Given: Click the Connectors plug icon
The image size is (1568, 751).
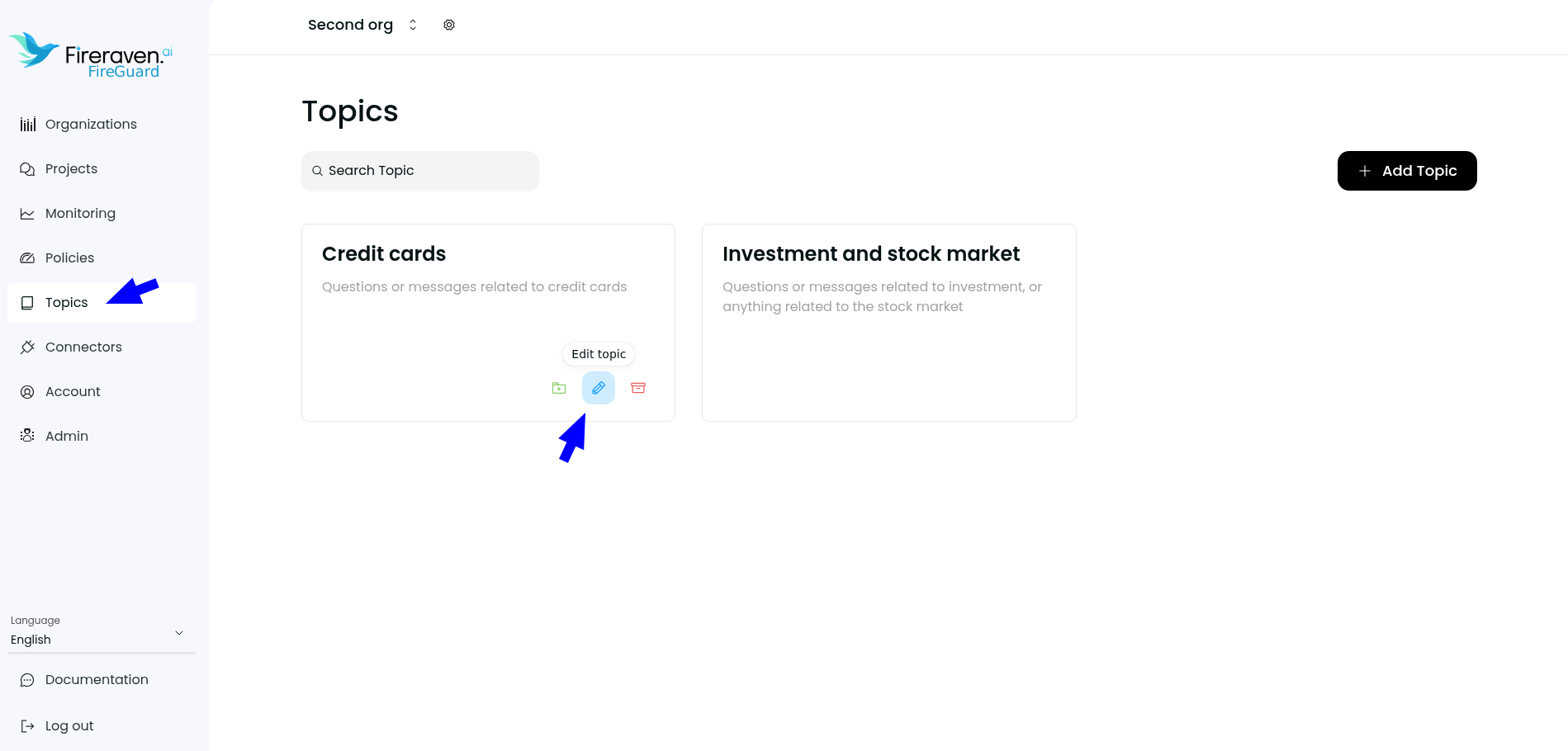Looking at the screenshot, I should tap(27, 347).
